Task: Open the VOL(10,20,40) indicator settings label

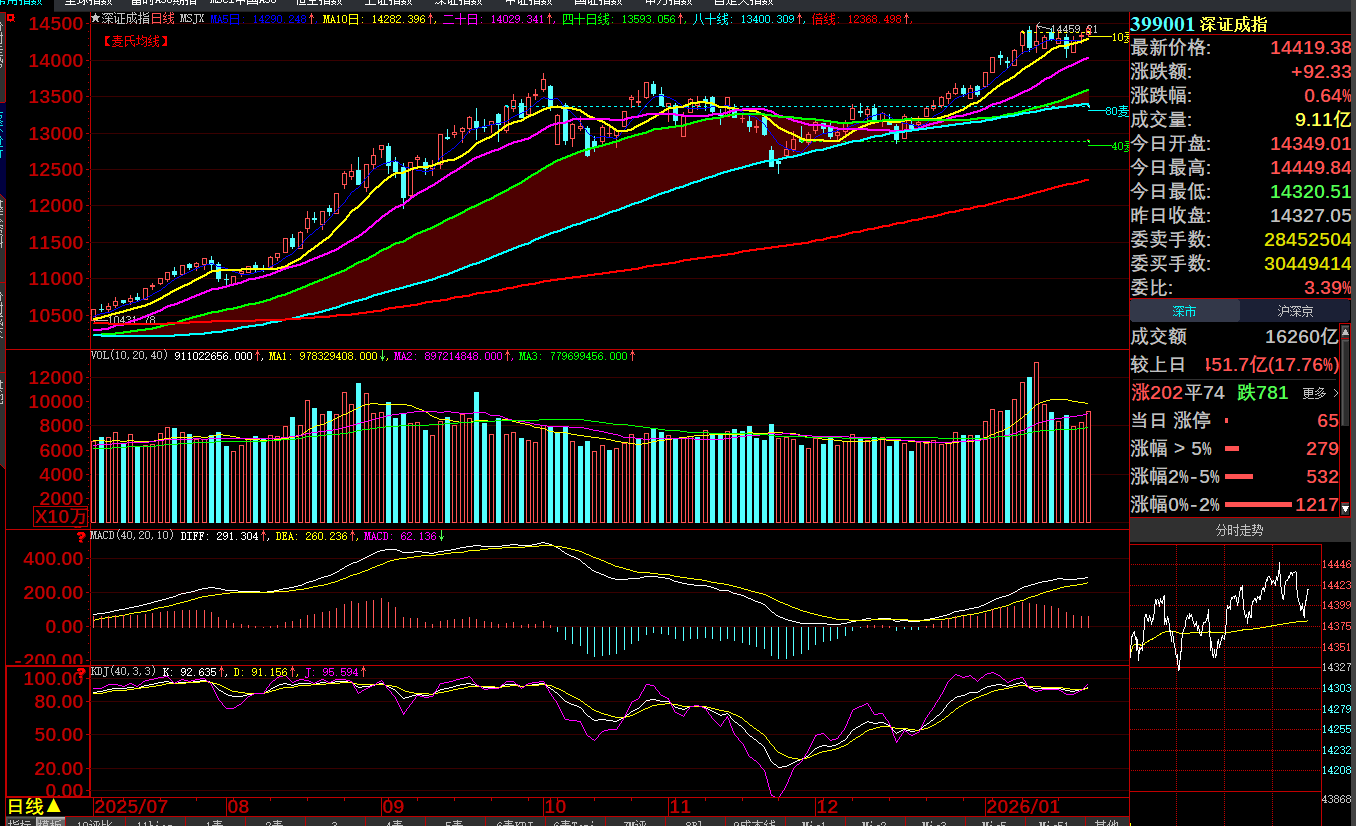Action: tap(130, 355)
